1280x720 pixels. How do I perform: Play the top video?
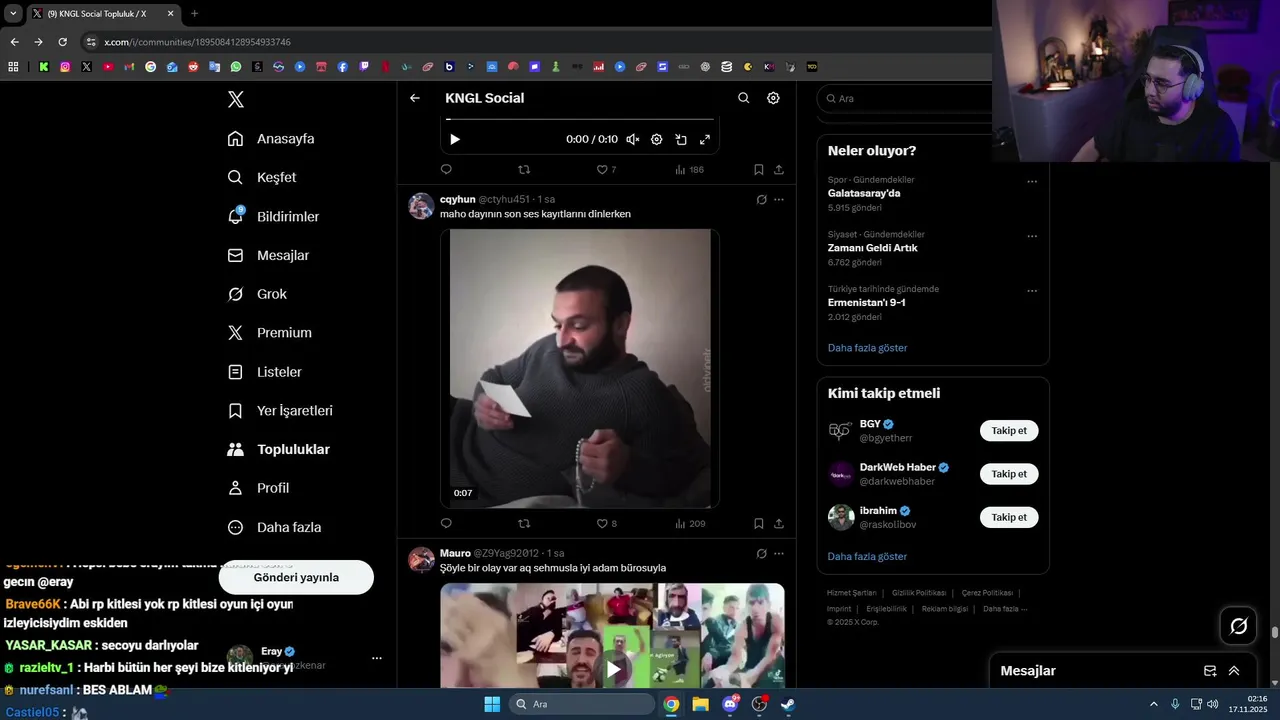pos(454,140)
